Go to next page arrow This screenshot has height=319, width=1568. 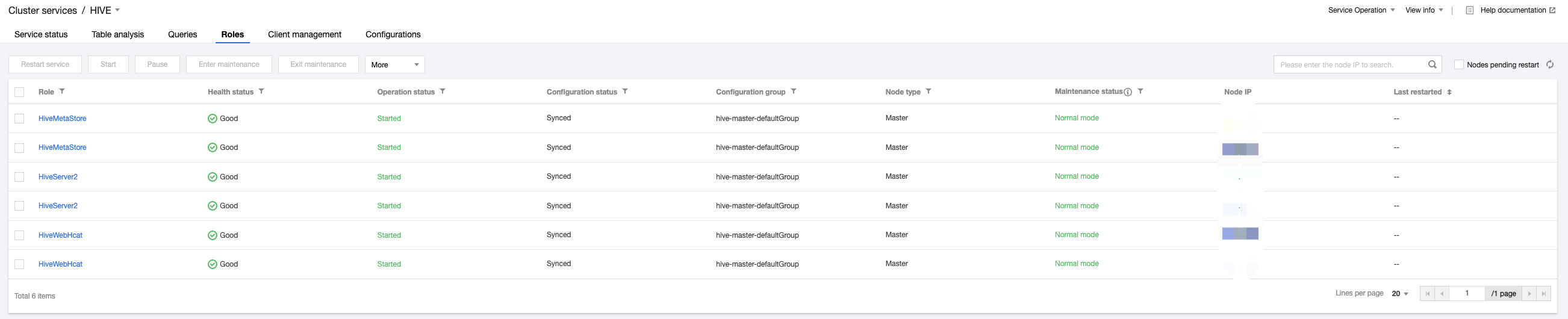point(1529,294)
